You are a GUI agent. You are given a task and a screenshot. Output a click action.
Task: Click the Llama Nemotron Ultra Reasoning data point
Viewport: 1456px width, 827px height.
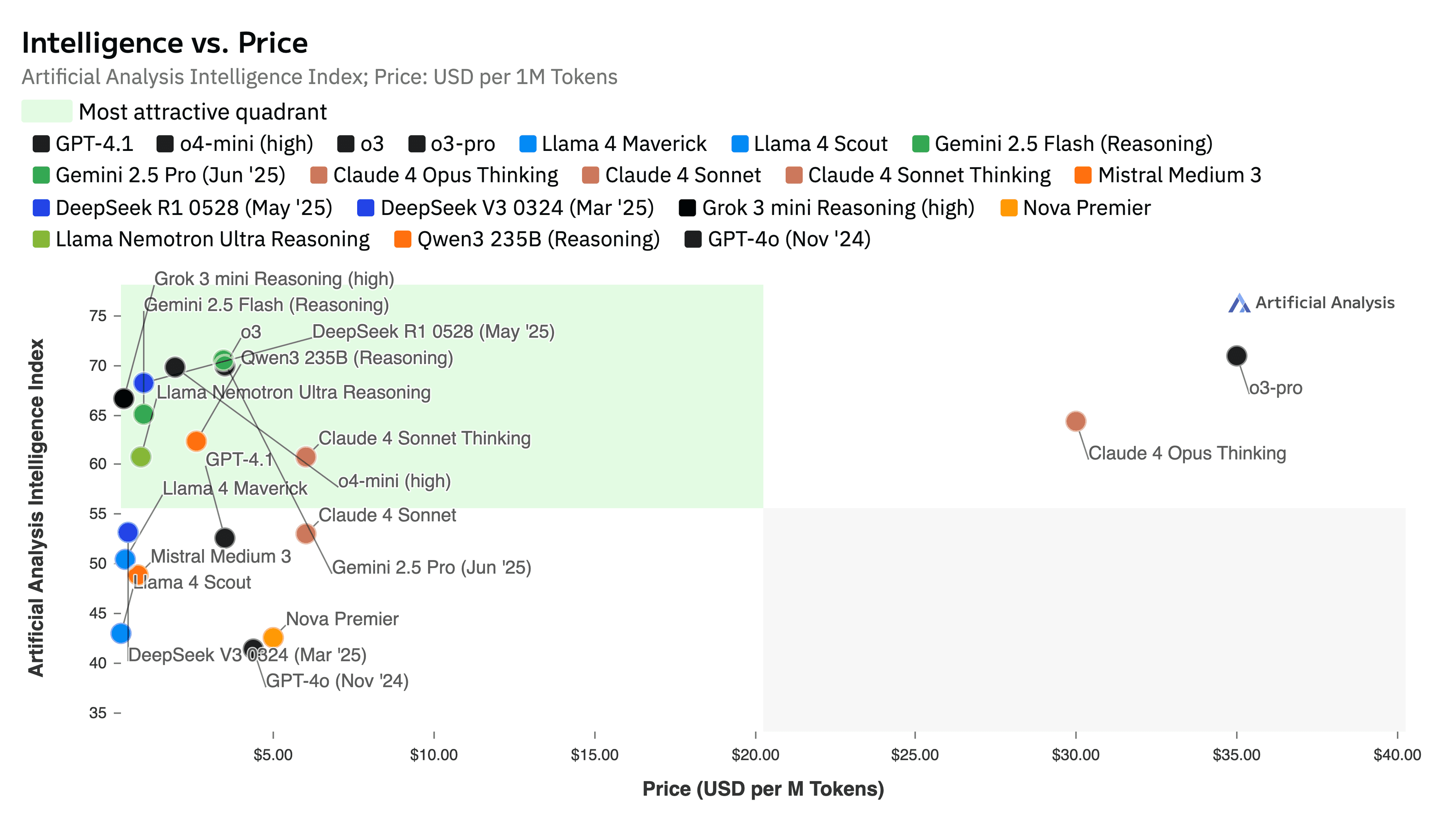(141, 457)
